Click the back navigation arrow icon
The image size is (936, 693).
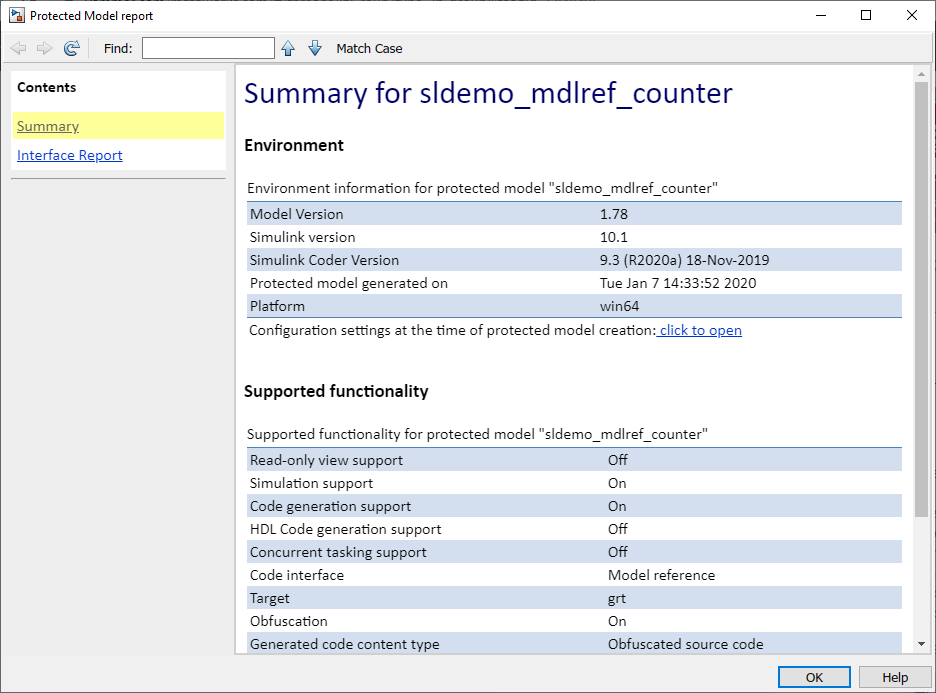point(18,48)
